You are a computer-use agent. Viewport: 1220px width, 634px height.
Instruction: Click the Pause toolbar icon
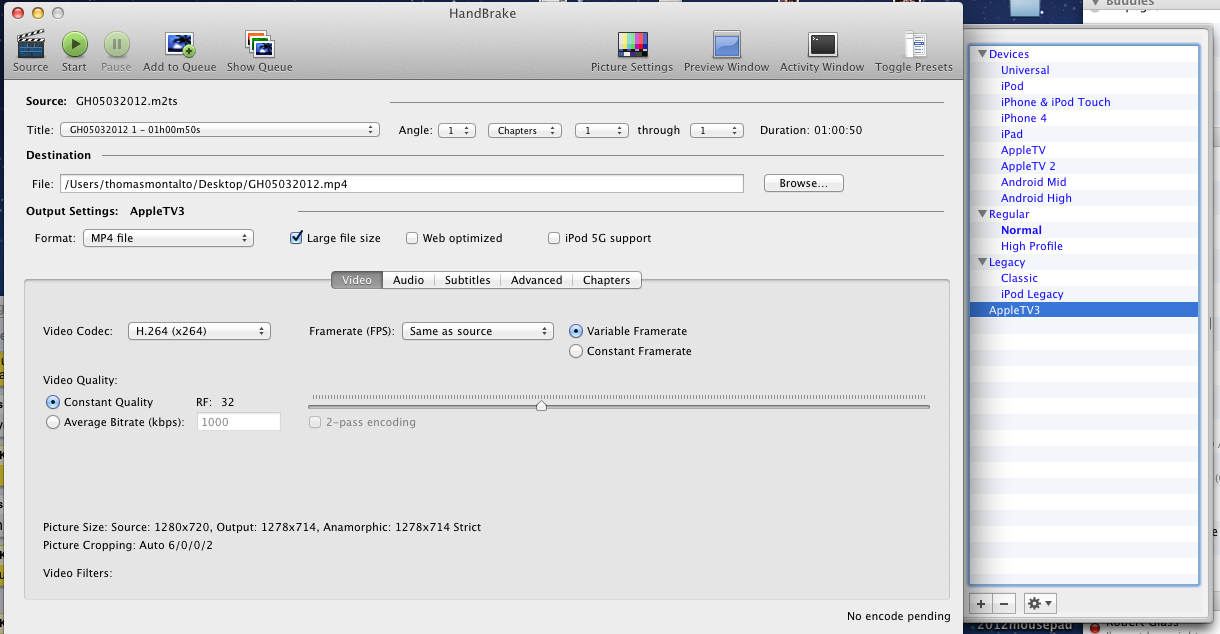point(116,45)
